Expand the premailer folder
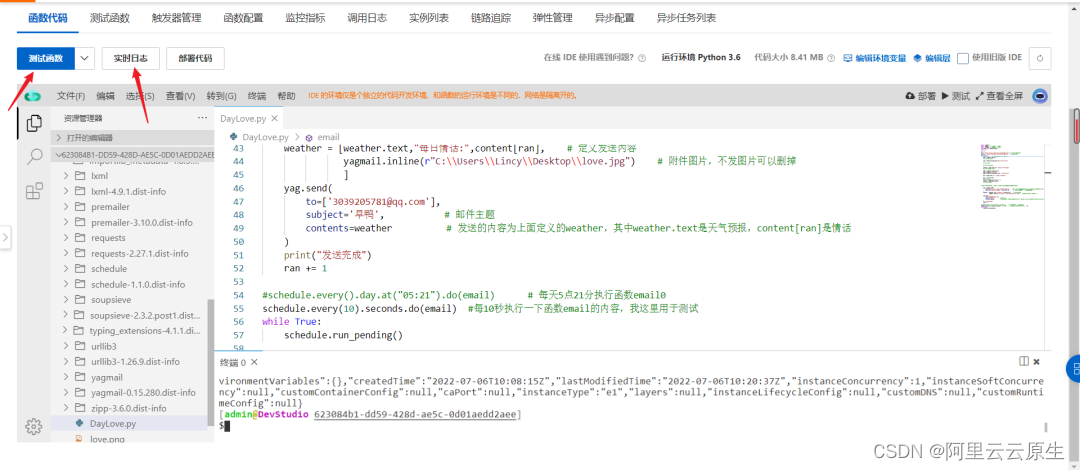This screenshot has width=1080, height=470. (66, 207)
